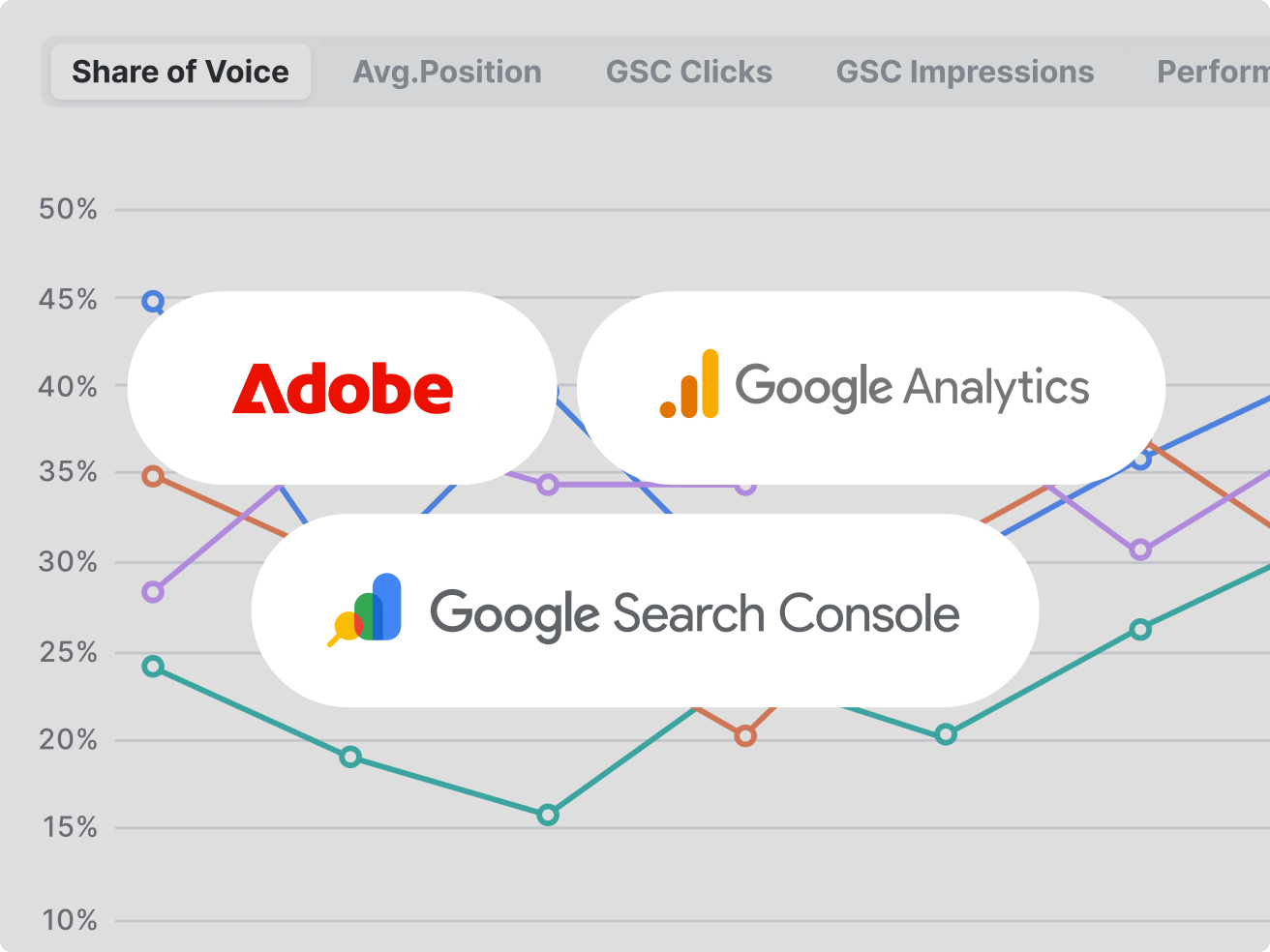
Task: Click the Google Analytics label text
Action: coord(912,387)
